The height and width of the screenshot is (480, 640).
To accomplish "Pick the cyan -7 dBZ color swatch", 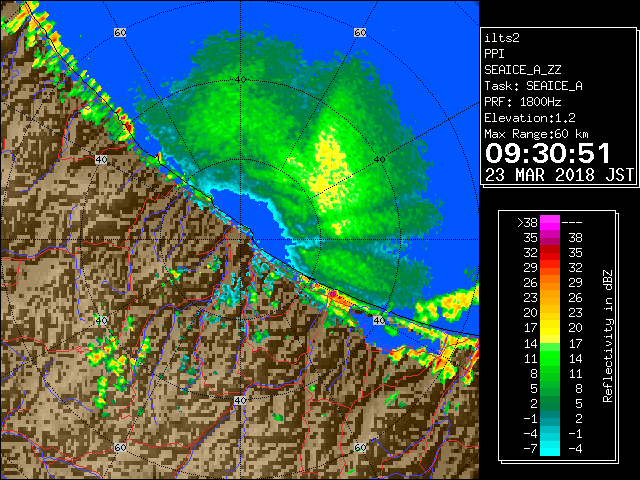I will tap(550, 449).
